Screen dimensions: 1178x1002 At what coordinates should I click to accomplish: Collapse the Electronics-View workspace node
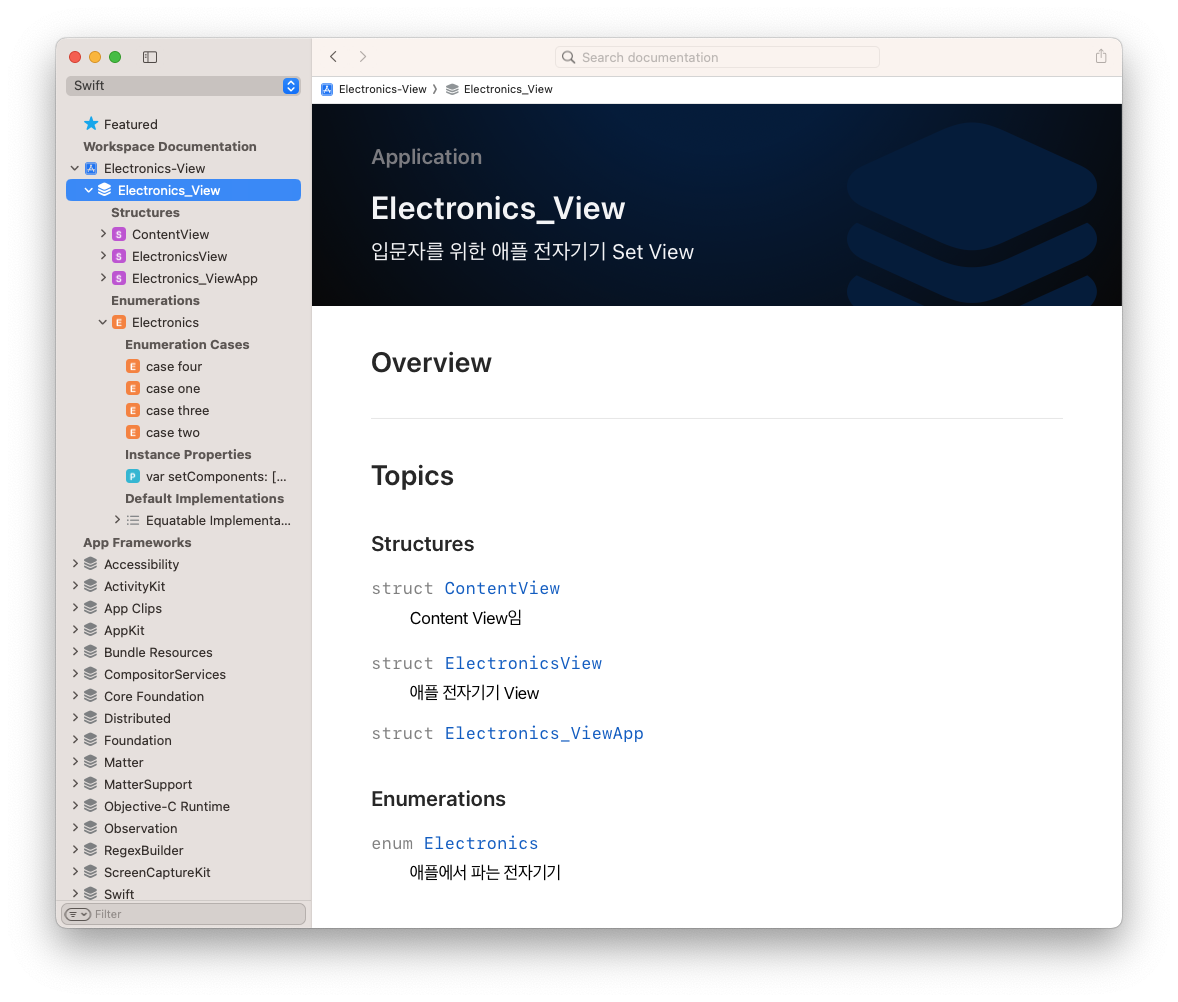[x=74, y=168]
